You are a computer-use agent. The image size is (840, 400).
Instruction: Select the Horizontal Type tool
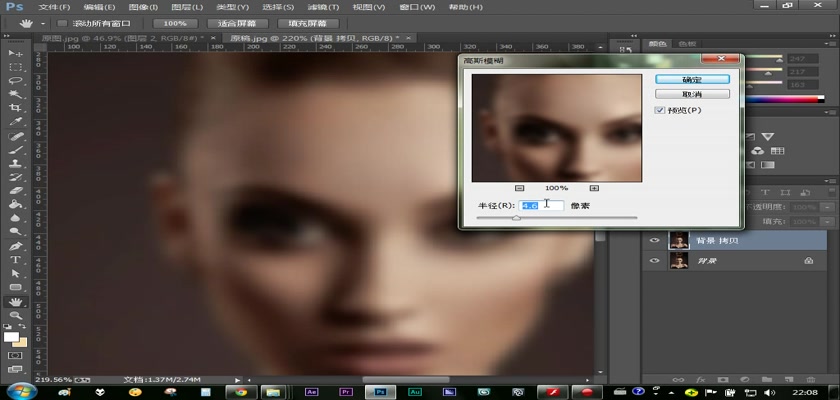[x=15, y=260]
